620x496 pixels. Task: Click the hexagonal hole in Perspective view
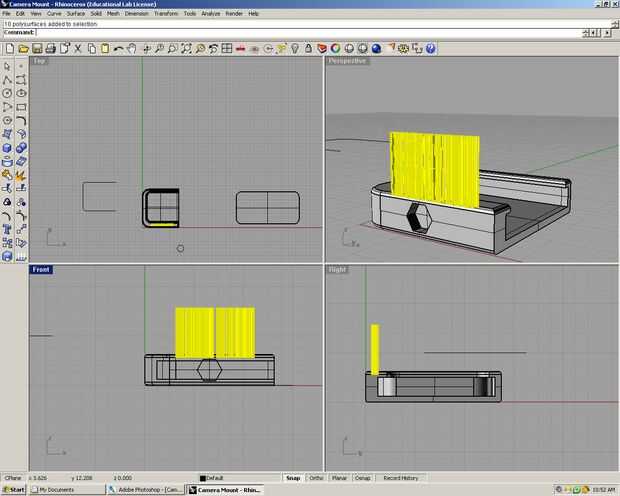coord(419,217)
